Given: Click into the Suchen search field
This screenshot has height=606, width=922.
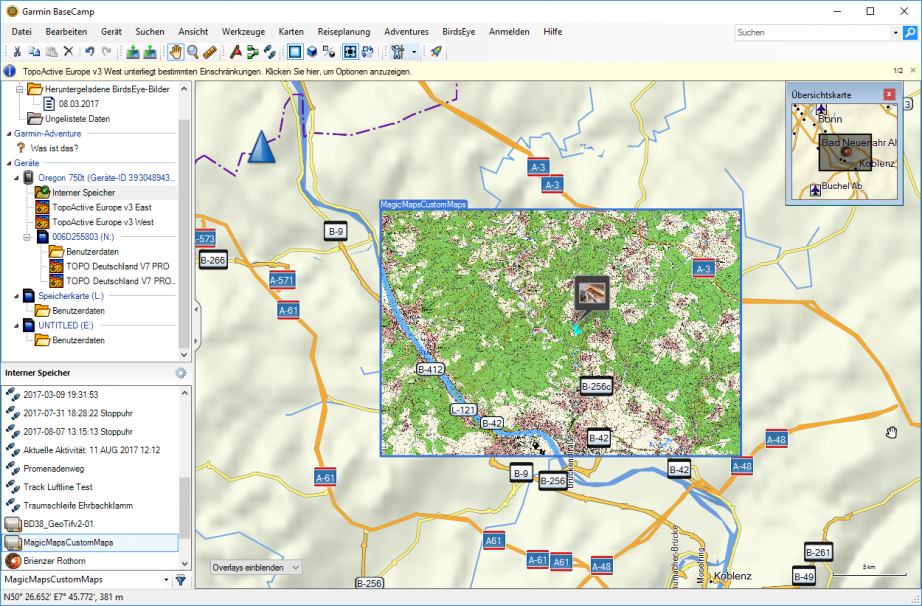Looking at the screenshot, I should [x=810, y=33].
